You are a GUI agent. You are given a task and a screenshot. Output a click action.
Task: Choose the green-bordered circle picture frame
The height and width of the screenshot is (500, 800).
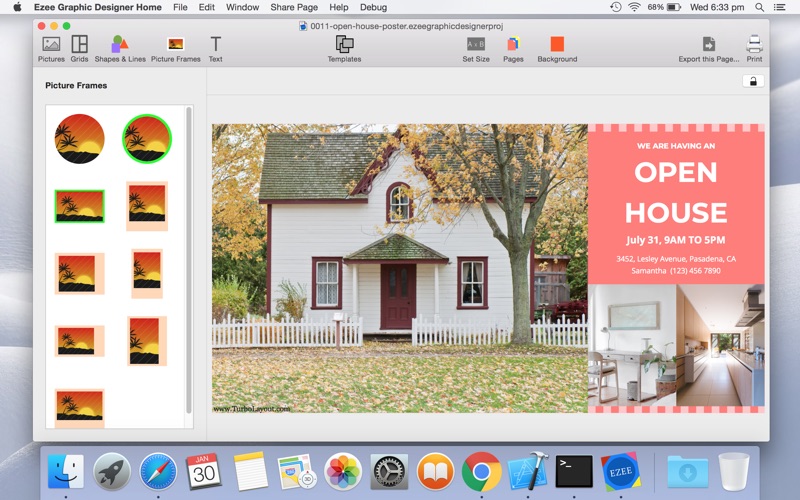(x=147, y=139)
